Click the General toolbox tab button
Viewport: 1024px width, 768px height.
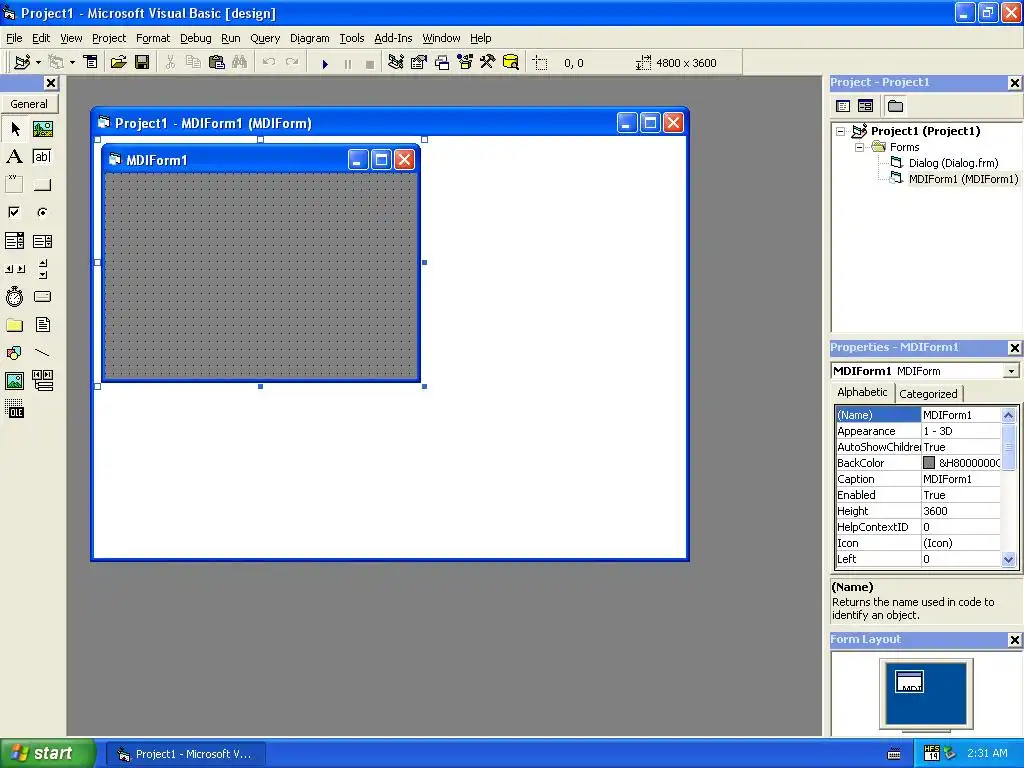29,104
